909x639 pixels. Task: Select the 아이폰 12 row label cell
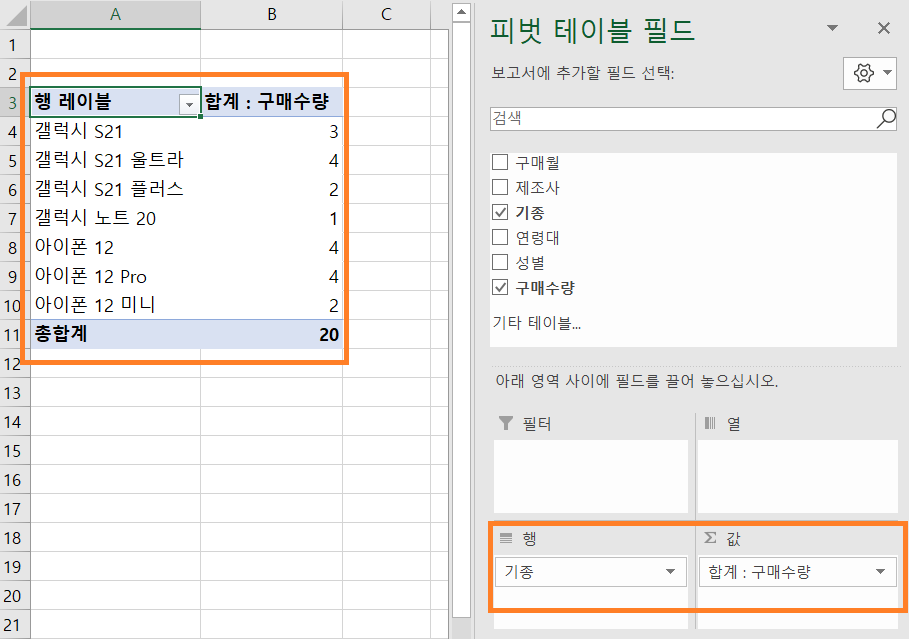(115, 247)
